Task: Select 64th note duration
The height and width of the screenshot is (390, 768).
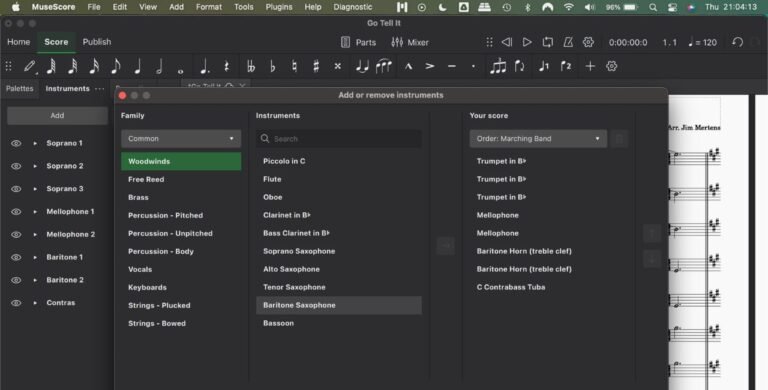Action: pyautogui.click(x=51, y=66)
